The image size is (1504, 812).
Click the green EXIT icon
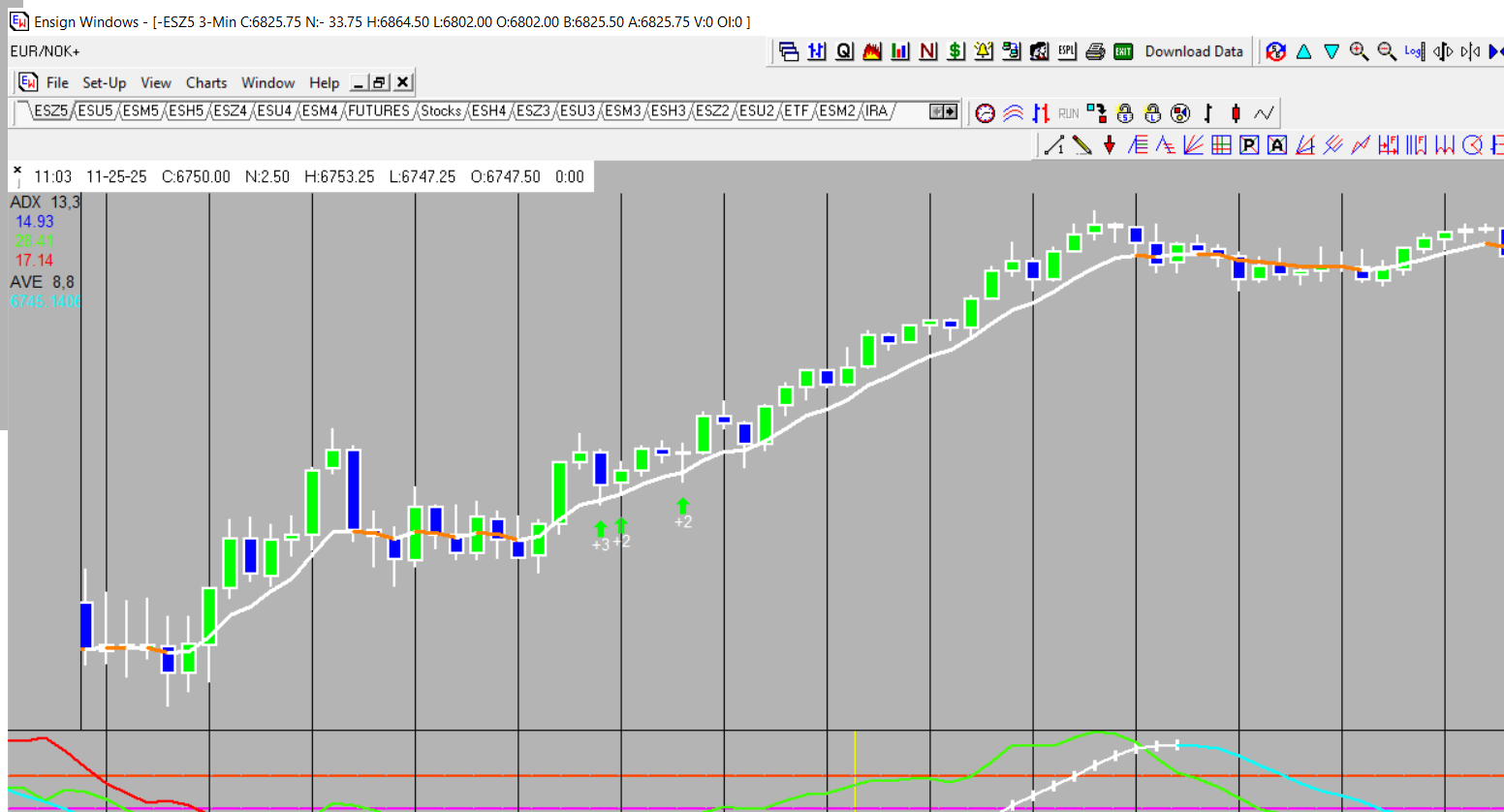tap(1123, 51)
